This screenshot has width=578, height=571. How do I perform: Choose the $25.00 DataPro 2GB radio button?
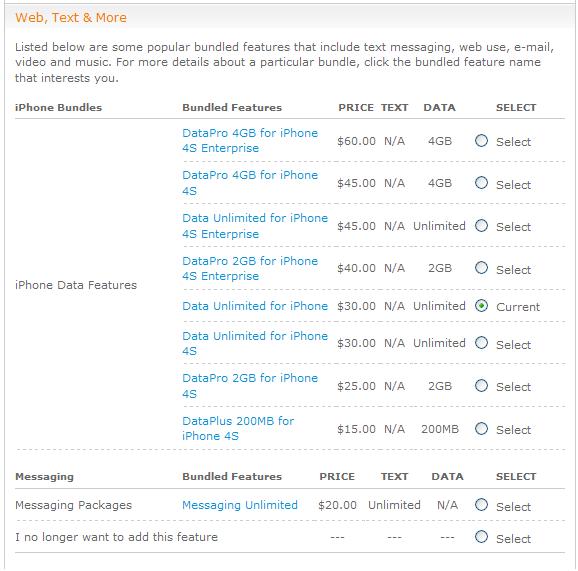481,386
